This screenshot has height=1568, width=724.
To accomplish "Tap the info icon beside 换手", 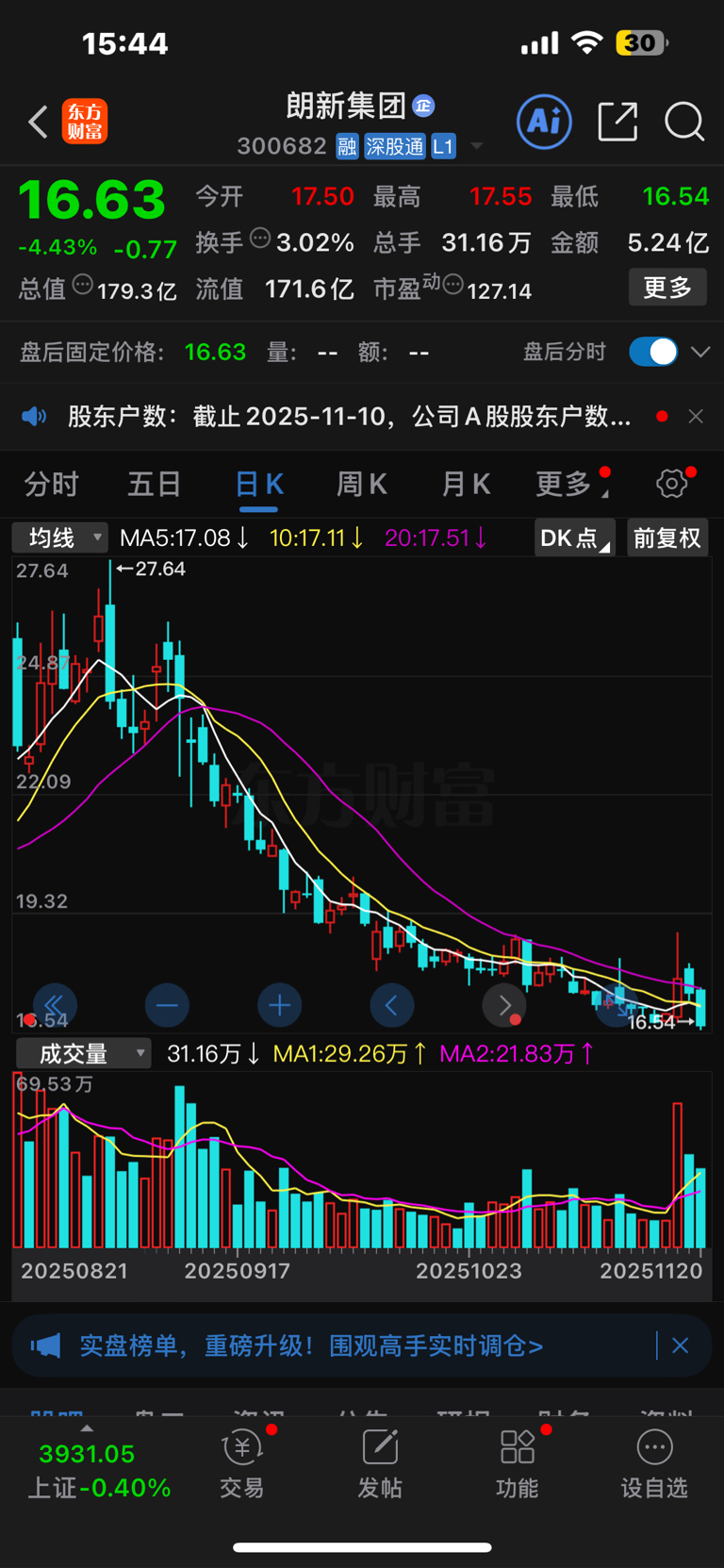I will 260,239.
